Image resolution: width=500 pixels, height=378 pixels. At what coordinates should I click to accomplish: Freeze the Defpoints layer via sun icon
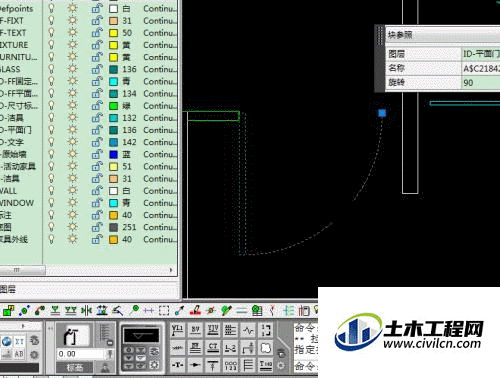(x=72, y=8)
